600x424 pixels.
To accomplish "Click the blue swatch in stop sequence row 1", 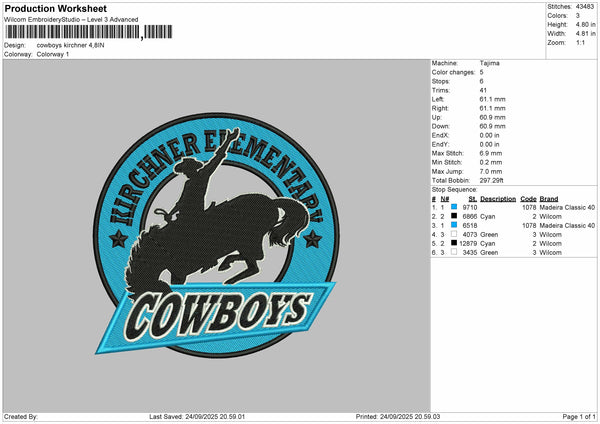I will [x=454, y=207].
